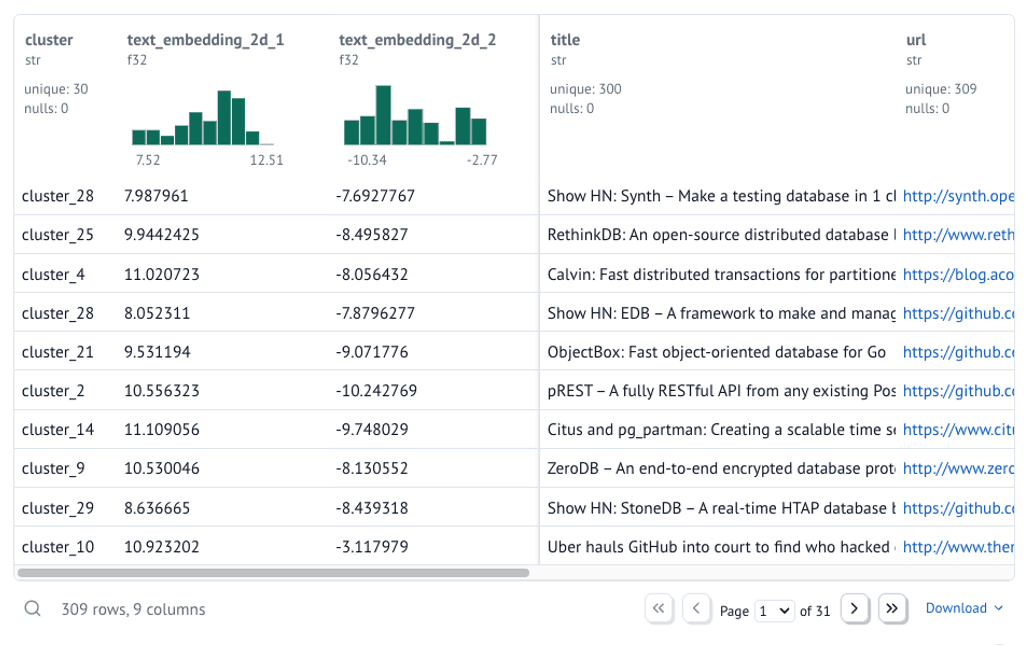The image size is (1026, 646).
Task: Click the Citus and pg_partman title cell
Action: (x=722, y=430)
